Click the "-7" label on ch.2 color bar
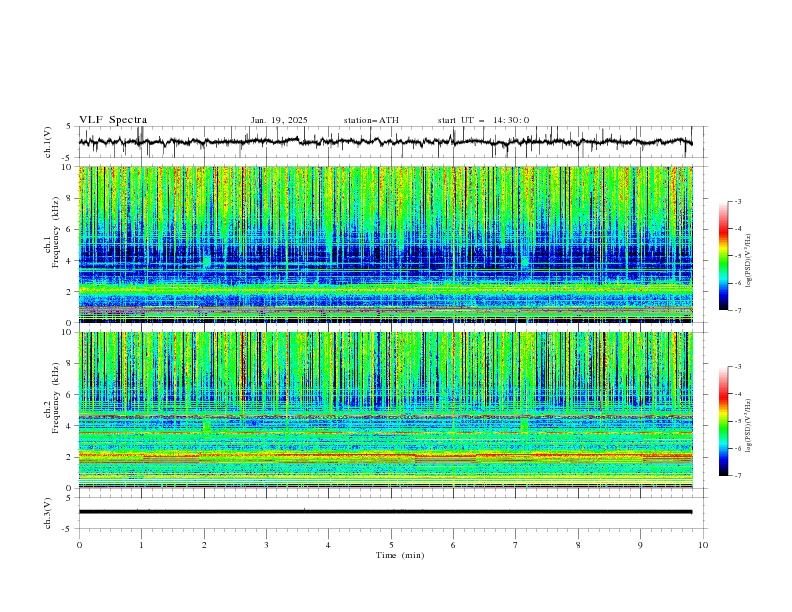The width and height of the screenshot is (792, 612). tap(738, 475)
